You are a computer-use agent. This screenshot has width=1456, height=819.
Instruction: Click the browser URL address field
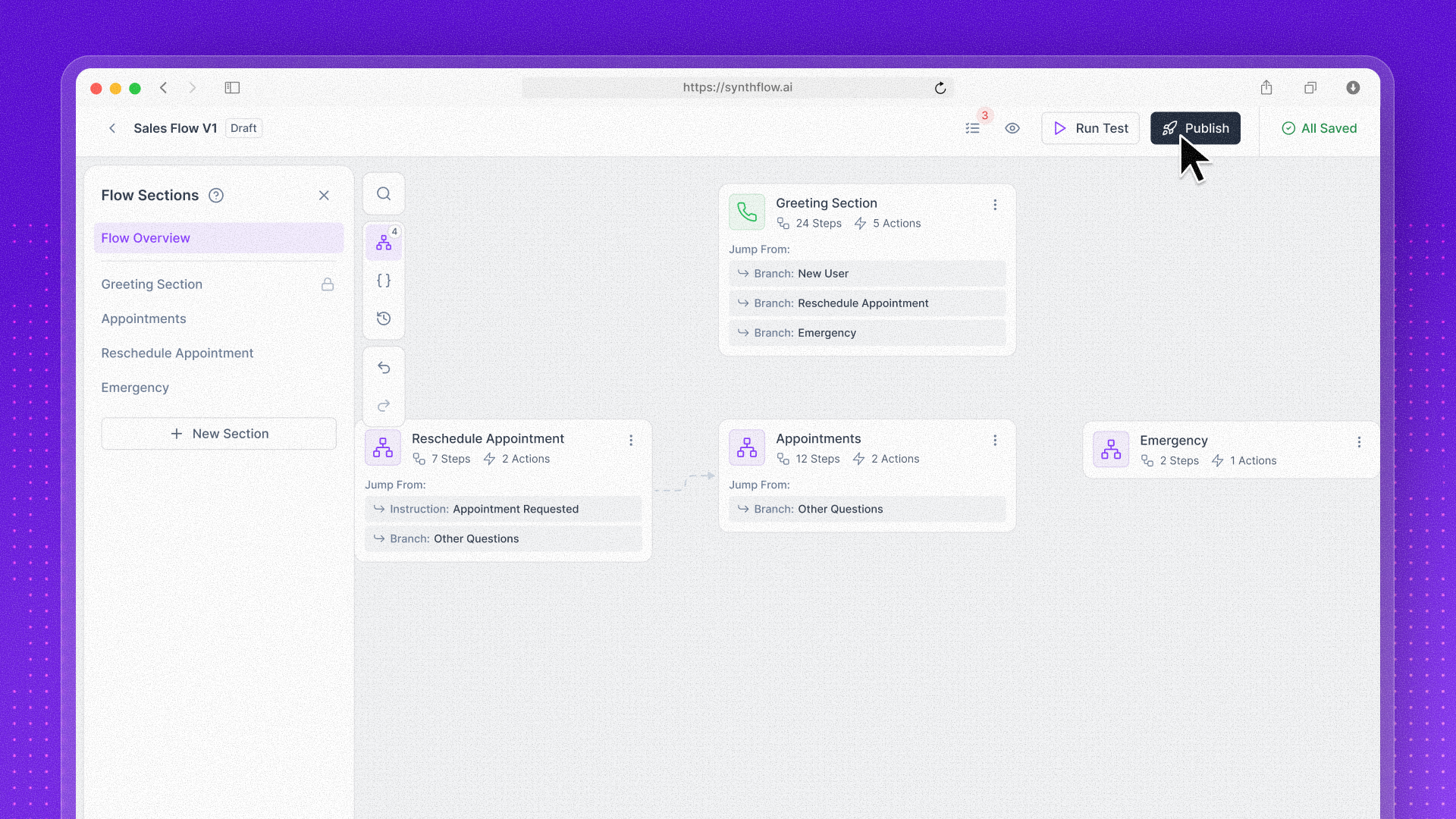tap(737, 87)
